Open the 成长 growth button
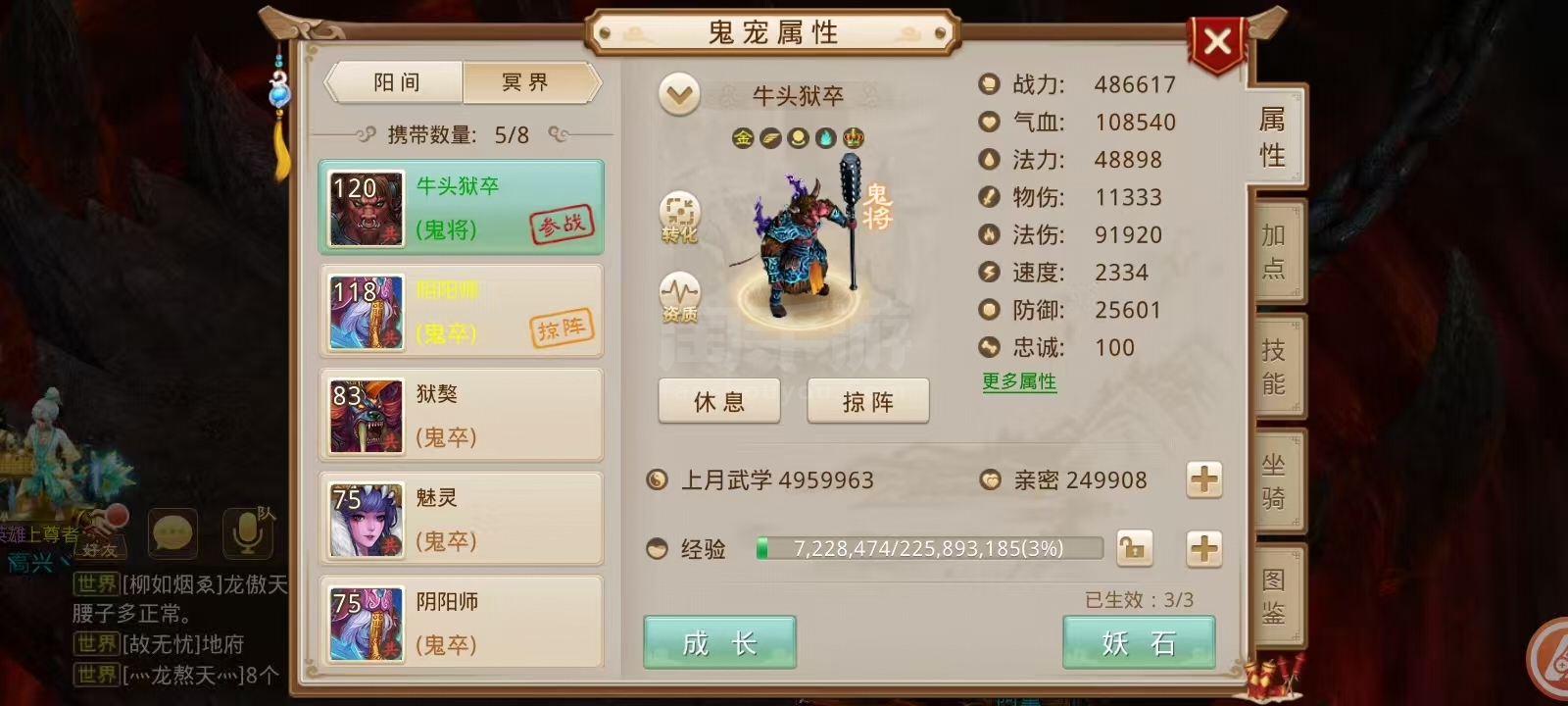The image size is (1568, 706). click(719, 643)
